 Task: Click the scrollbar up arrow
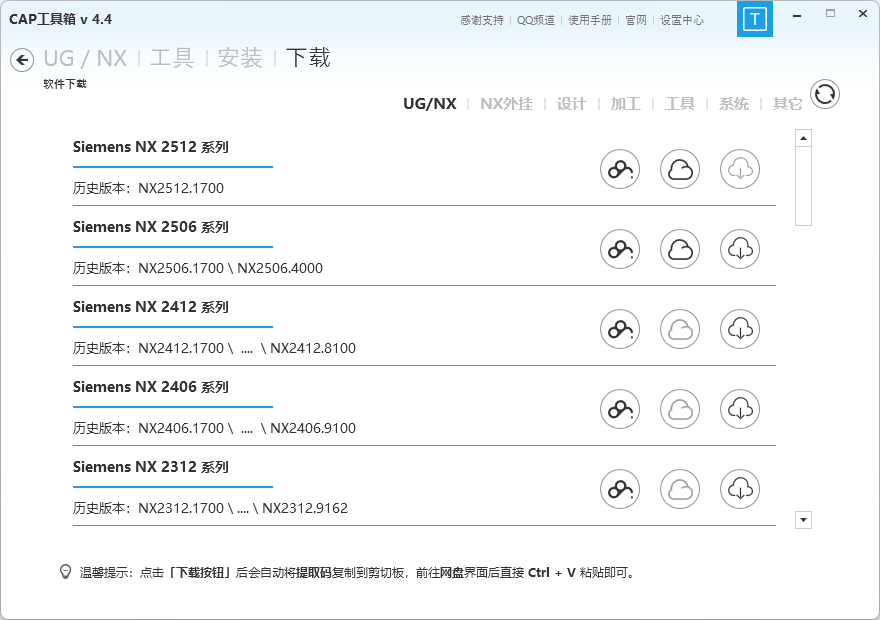pos(803,138)
